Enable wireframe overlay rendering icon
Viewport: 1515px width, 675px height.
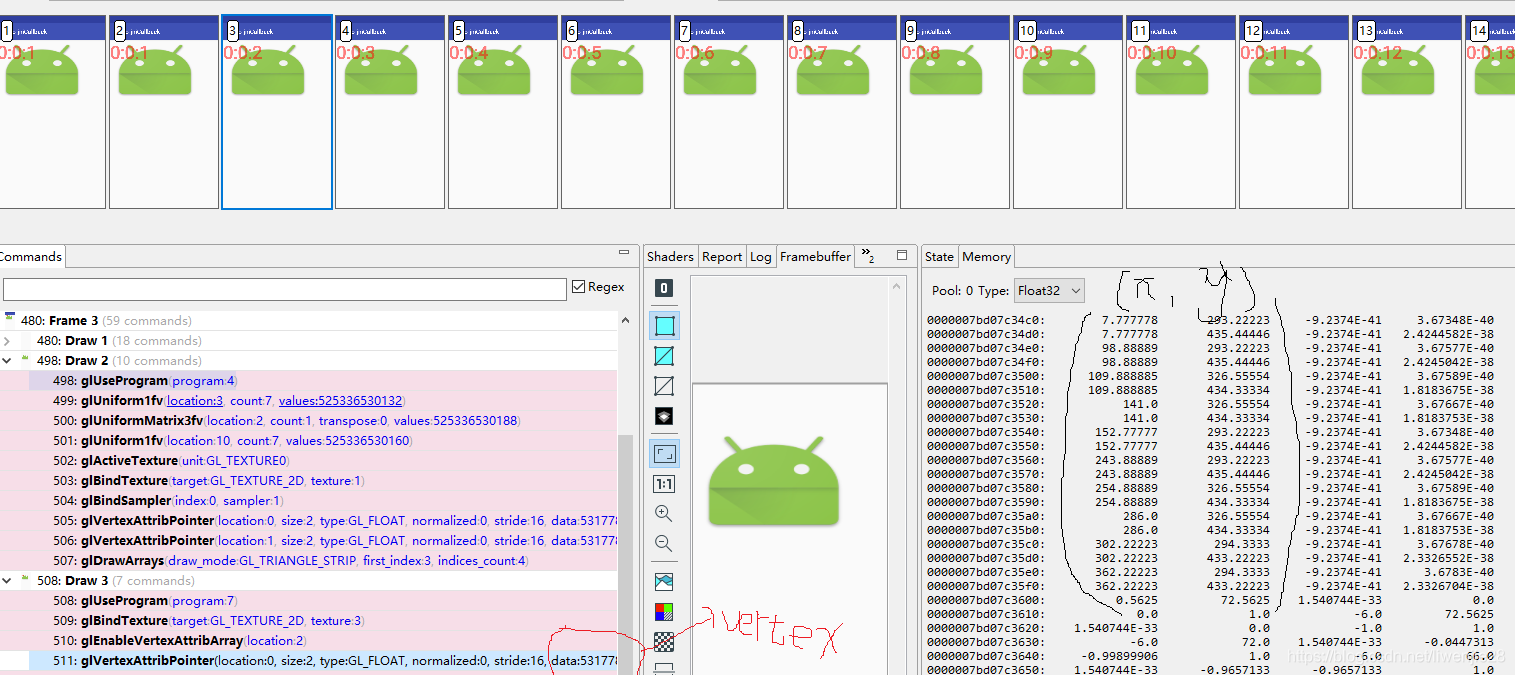(663, 356)
